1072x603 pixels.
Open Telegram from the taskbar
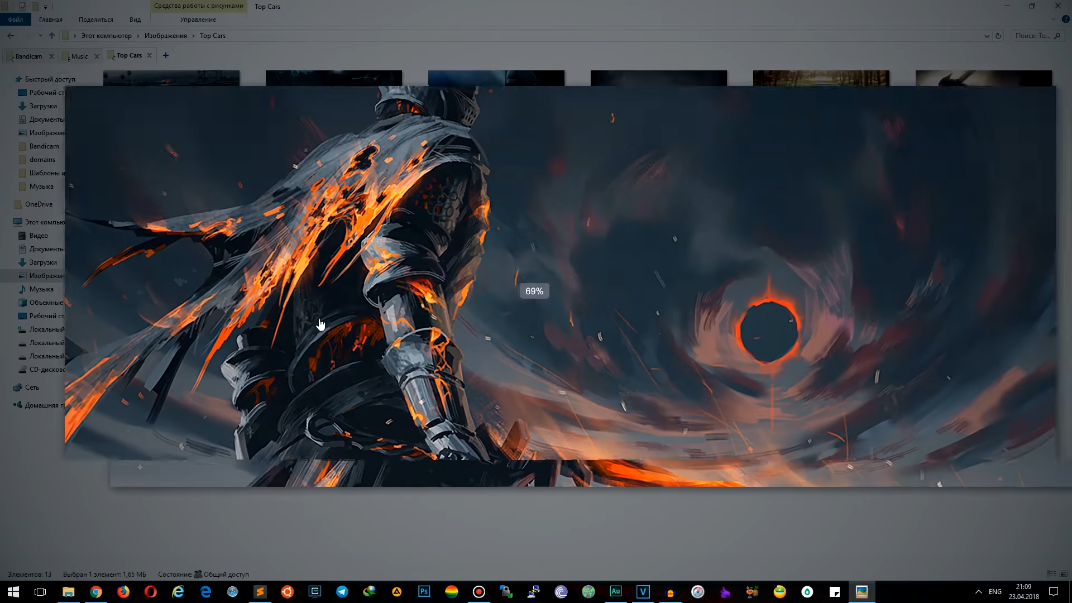pos(342,591)
